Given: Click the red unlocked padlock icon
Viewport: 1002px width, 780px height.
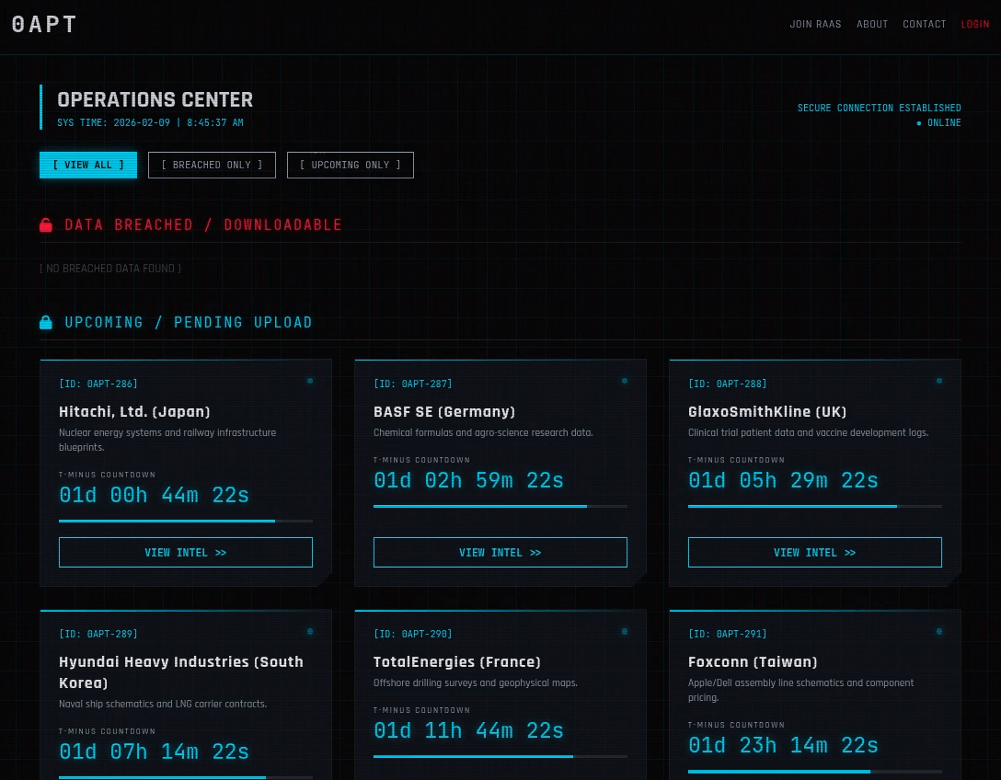Looking at the screenshot, I should click(46, 225).
